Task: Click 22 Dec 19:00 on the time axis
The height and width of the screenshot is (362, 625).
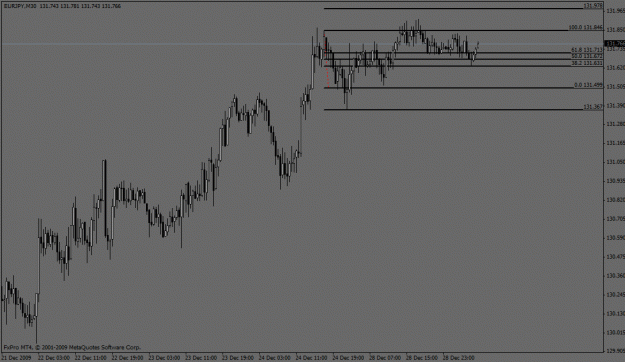Action: [x=128, y=358]
